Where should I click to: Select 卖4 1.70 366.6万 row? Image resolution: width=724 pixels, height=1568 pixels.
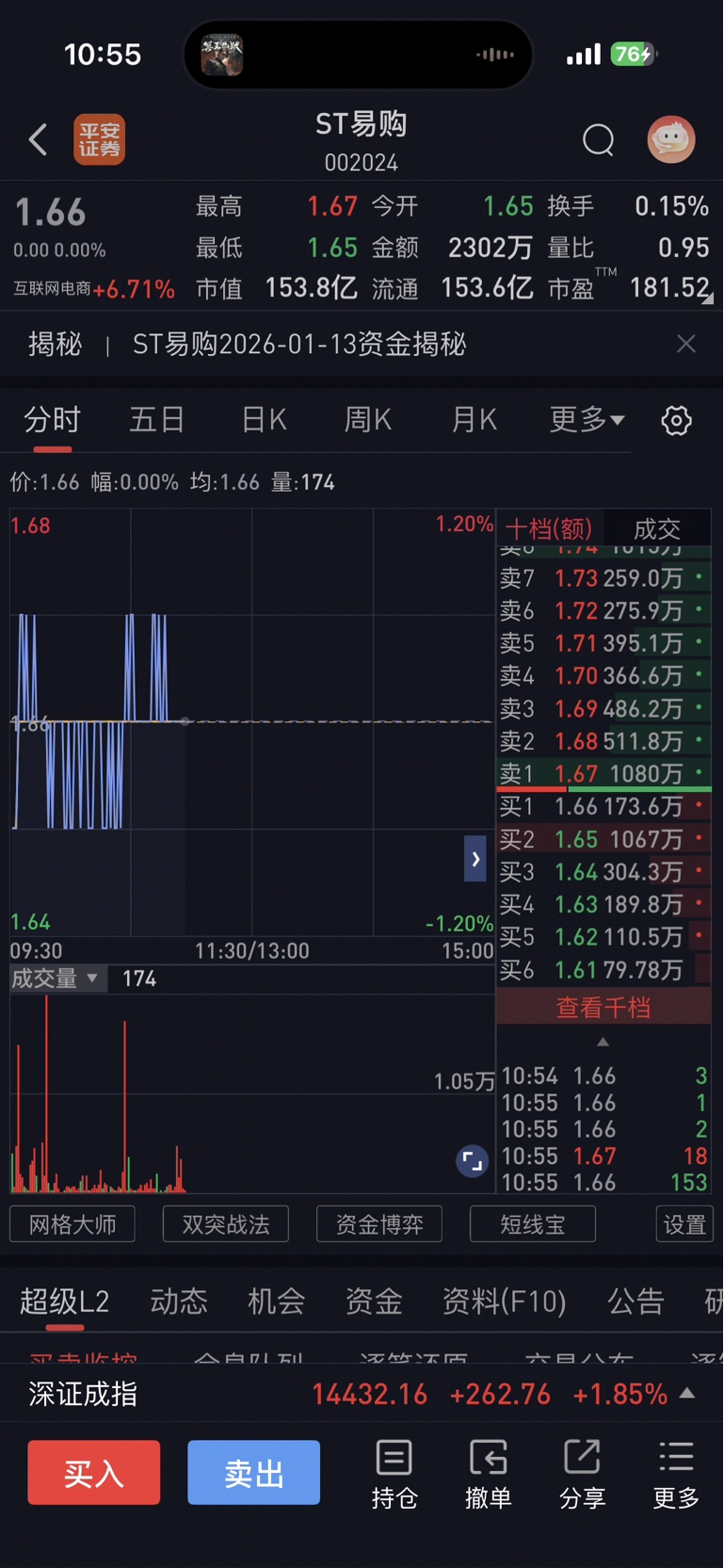[x=603, y=675]
